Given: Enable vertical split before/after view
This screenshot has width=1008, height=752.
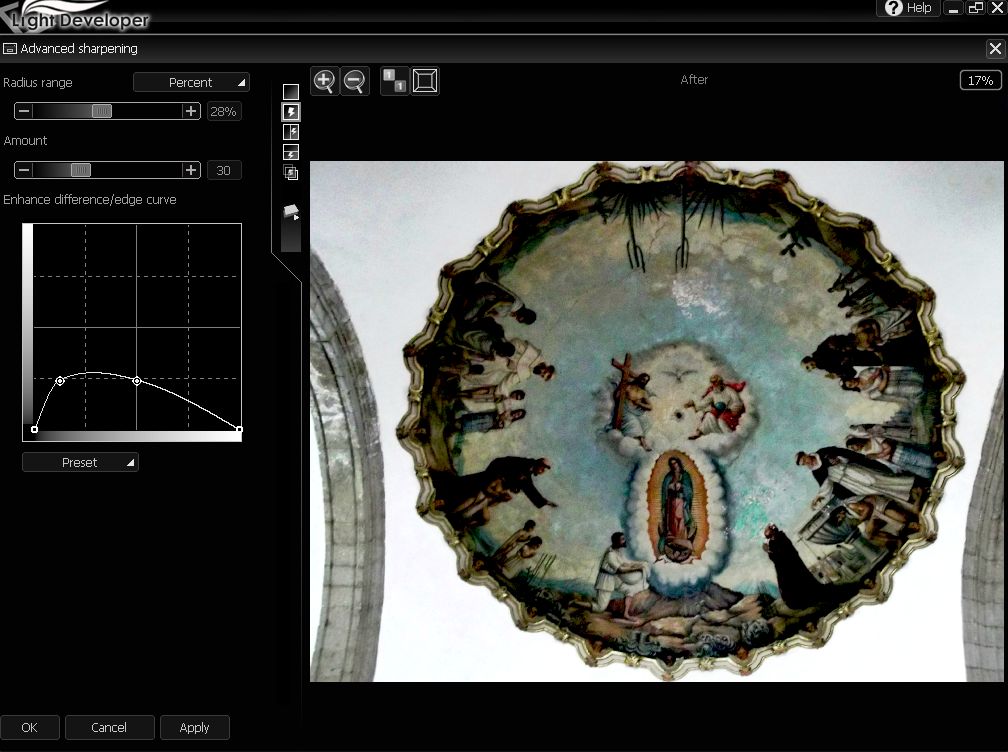Looking at the screenshot, I should [x=291, y=132].
